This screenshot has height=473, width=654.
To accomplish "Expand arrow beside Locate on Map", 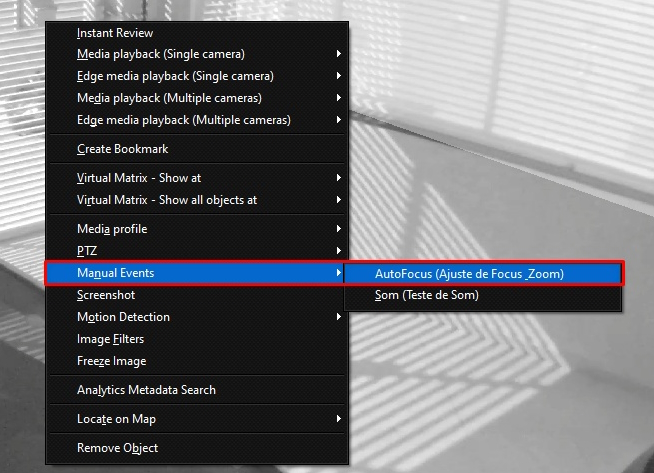I will pos(339,419).
